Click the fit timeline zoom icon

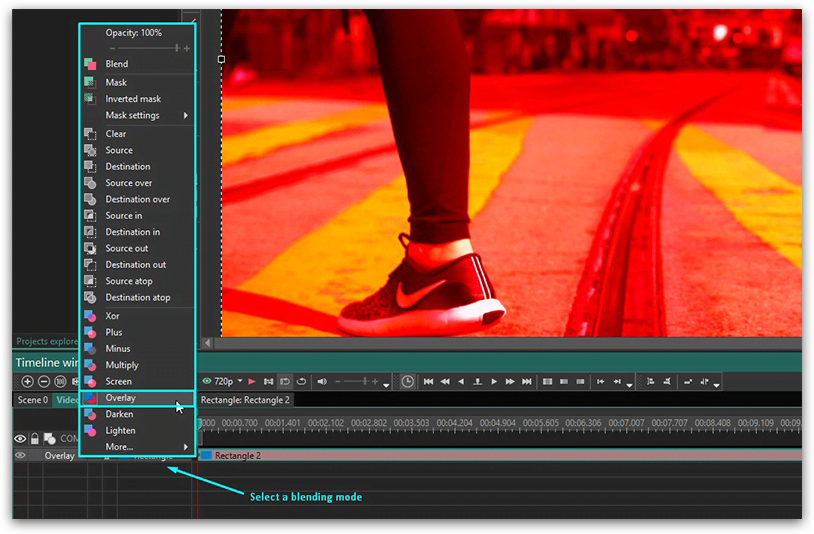[x=61, y=382]
